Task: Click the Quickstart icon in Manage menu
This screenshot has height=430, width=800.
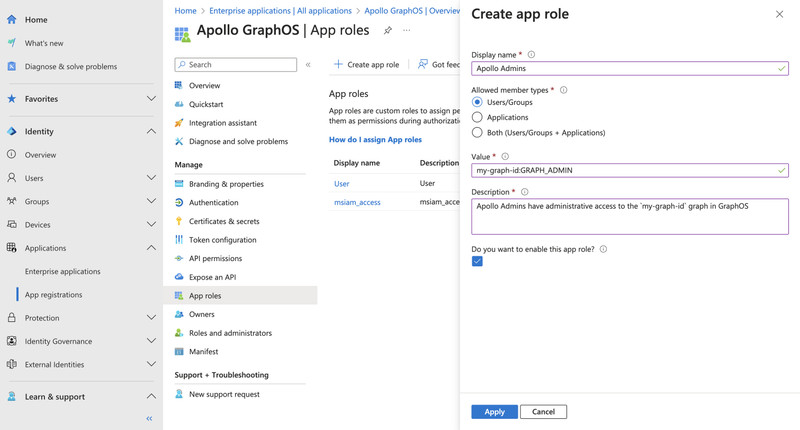Action: pyautogui.click(x=179, y=104)
